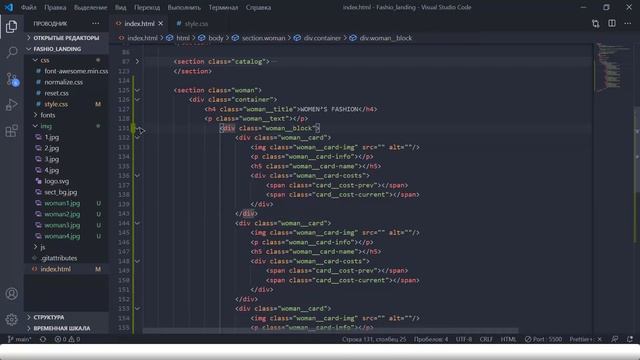Open the Файл menu

coord(29,7)
